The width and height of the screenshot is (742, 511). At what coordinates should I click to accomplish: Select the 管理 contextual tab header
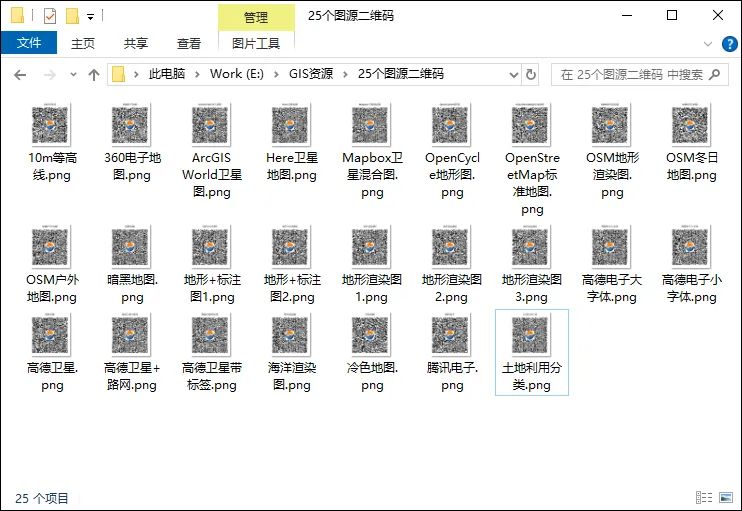coord(256,18)
